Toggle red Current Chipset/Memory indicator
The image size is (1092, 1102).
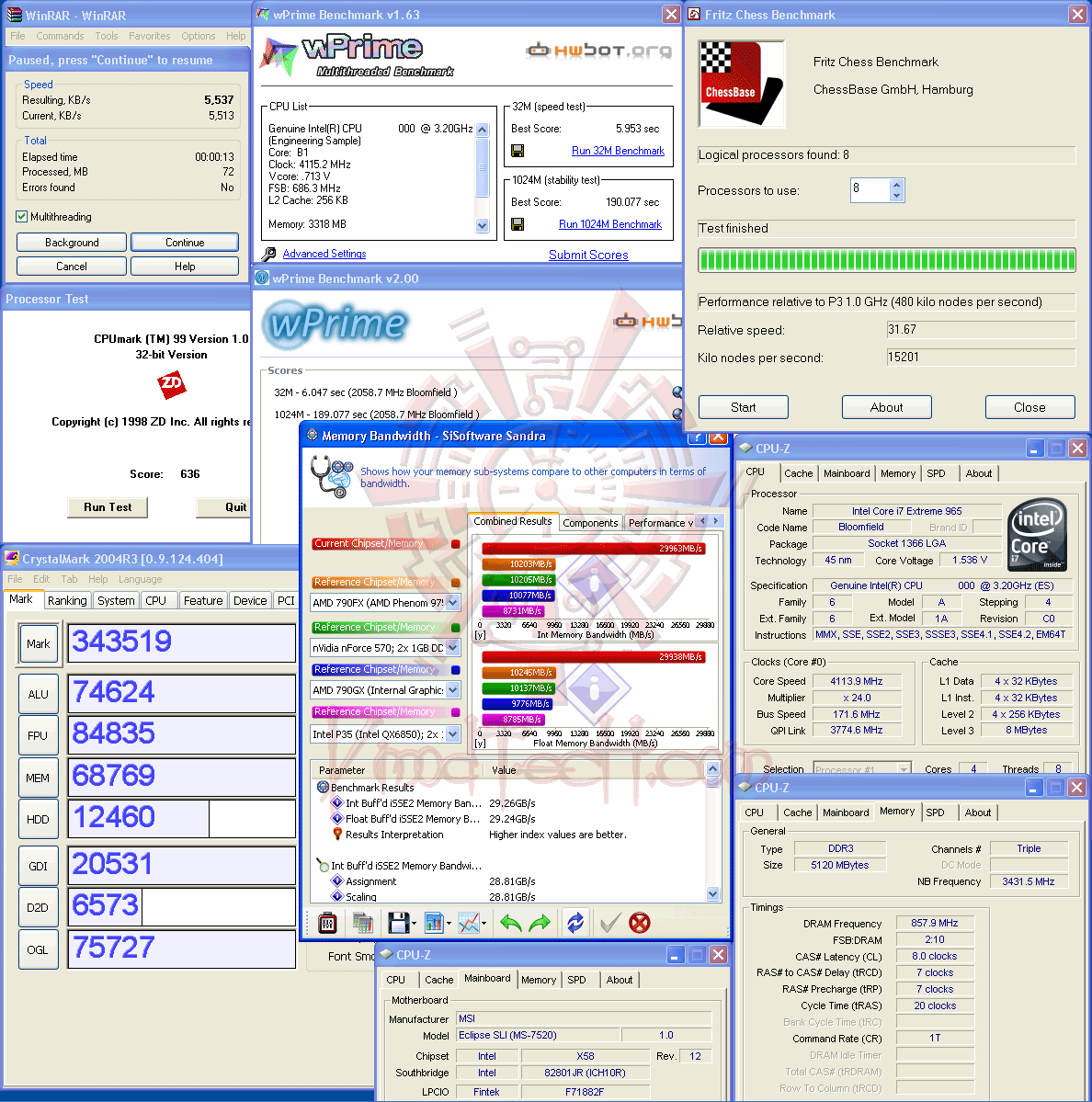point(455,544)
